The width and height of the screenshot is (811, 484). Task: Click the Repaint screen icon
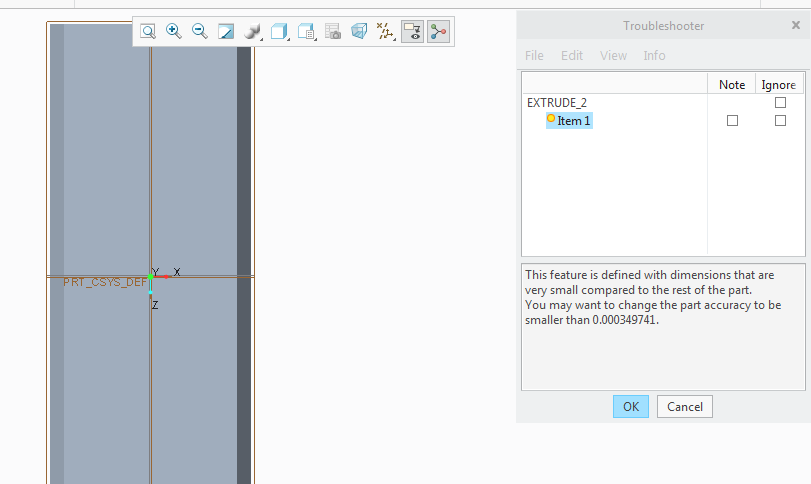[x=226, y=32]
